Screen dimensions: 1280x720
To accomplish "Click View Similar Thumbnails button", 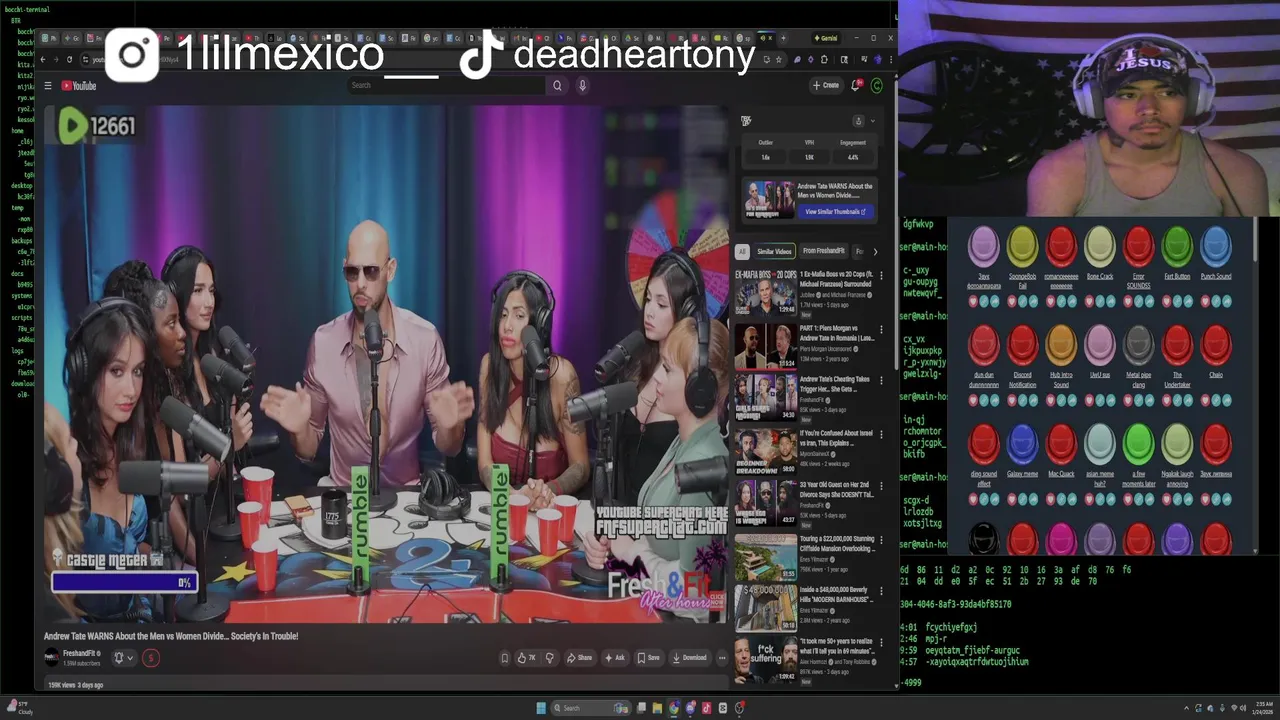I will coord(836,212).
